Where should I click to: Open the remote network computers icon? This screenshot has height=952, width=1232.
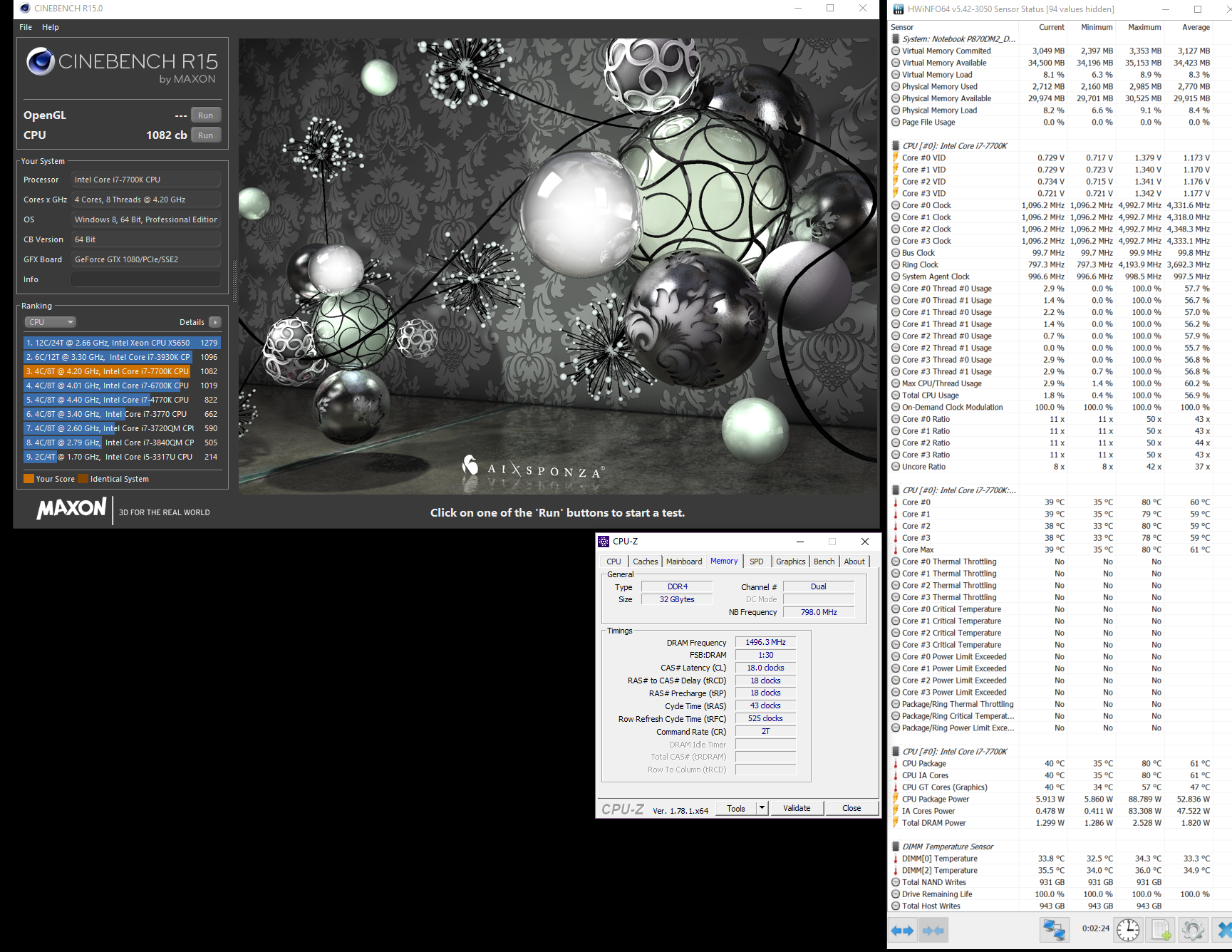click(1054, 929)
